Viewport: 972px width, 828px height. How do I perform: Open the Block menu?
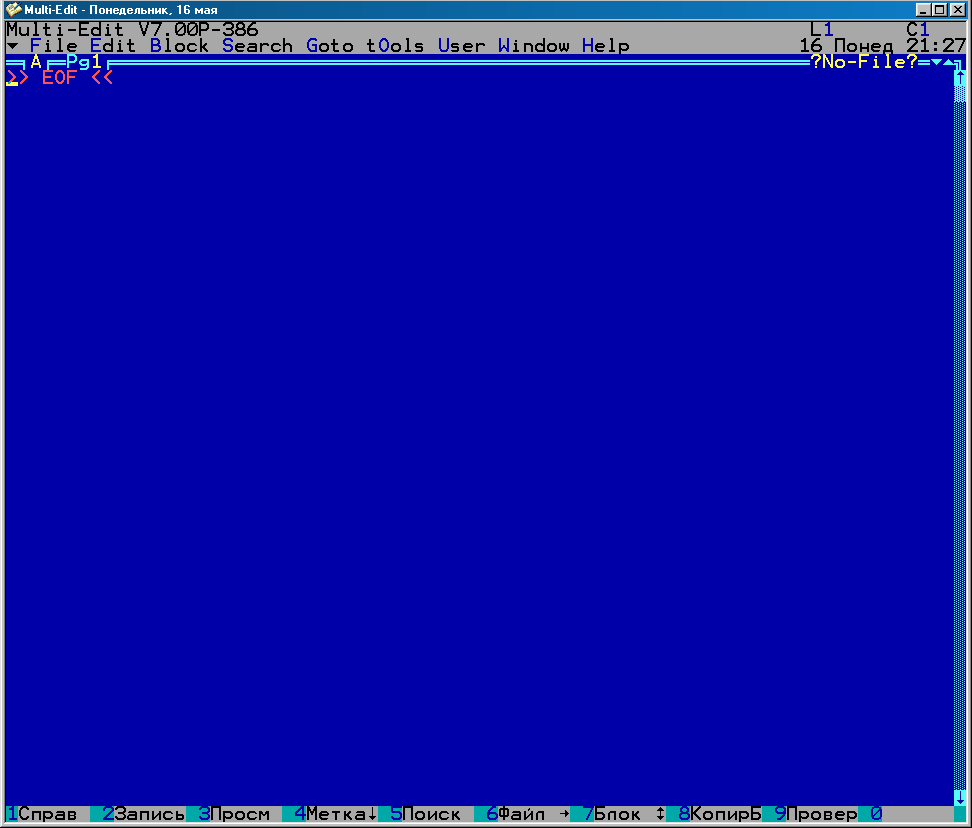(179, 46)
